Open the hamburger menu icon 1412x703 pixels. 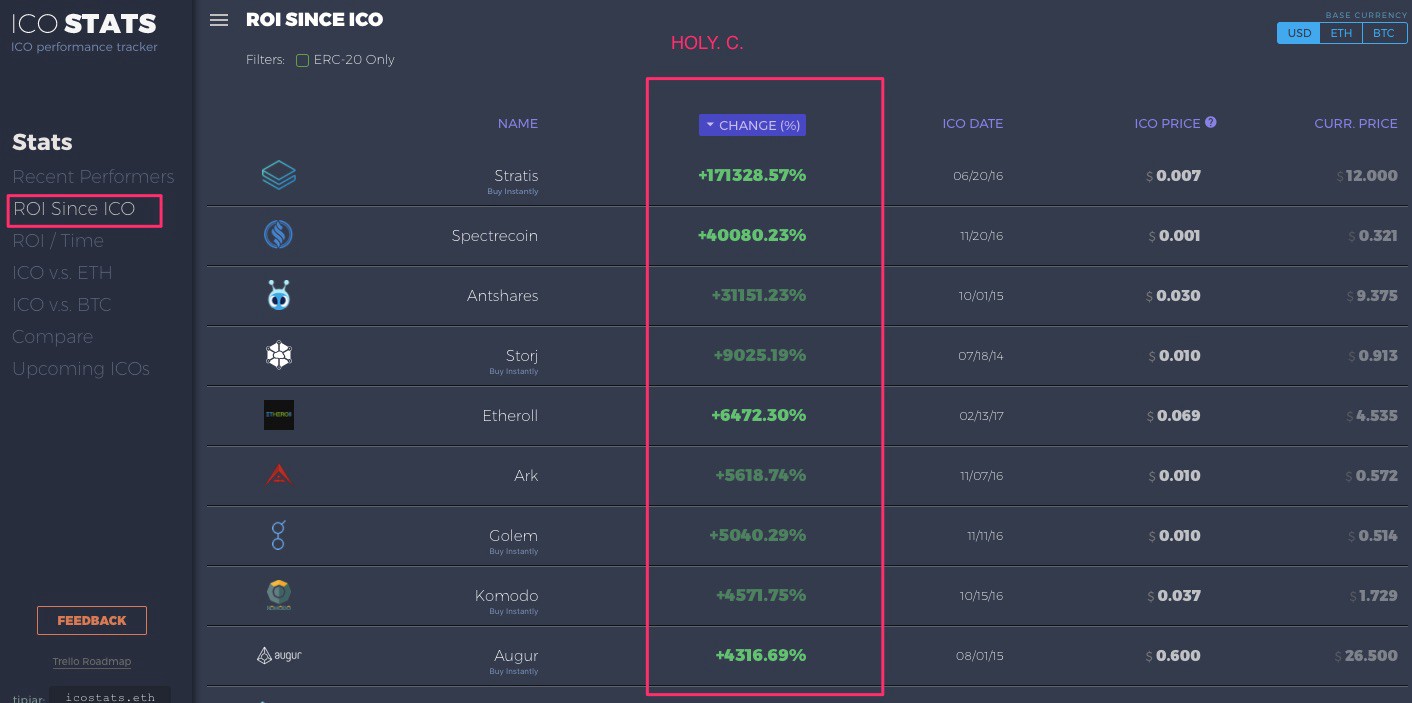pyautogui.click(x=219, y=20)
